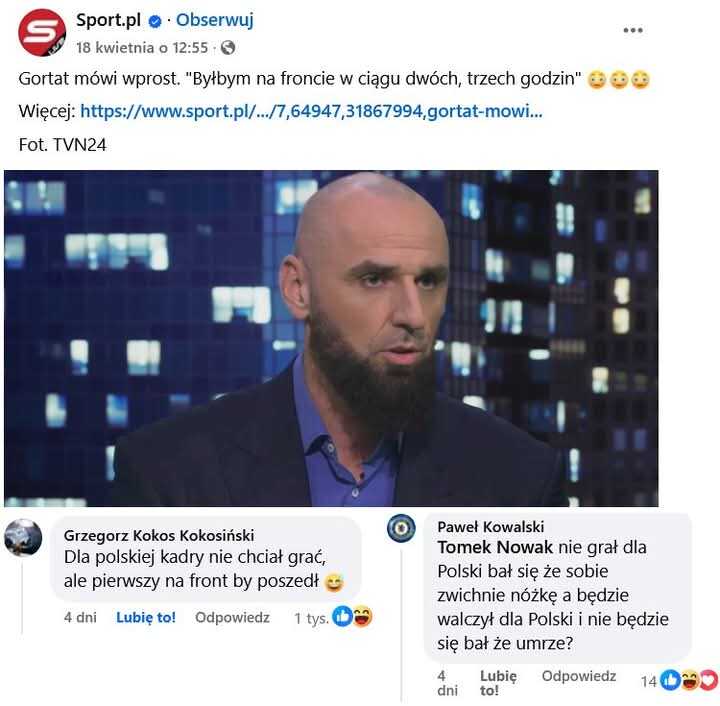The width and height of the screenshot is (720, 706).
Task: Open the post timestamp 18 kwietnia
Action: (142, 47)
